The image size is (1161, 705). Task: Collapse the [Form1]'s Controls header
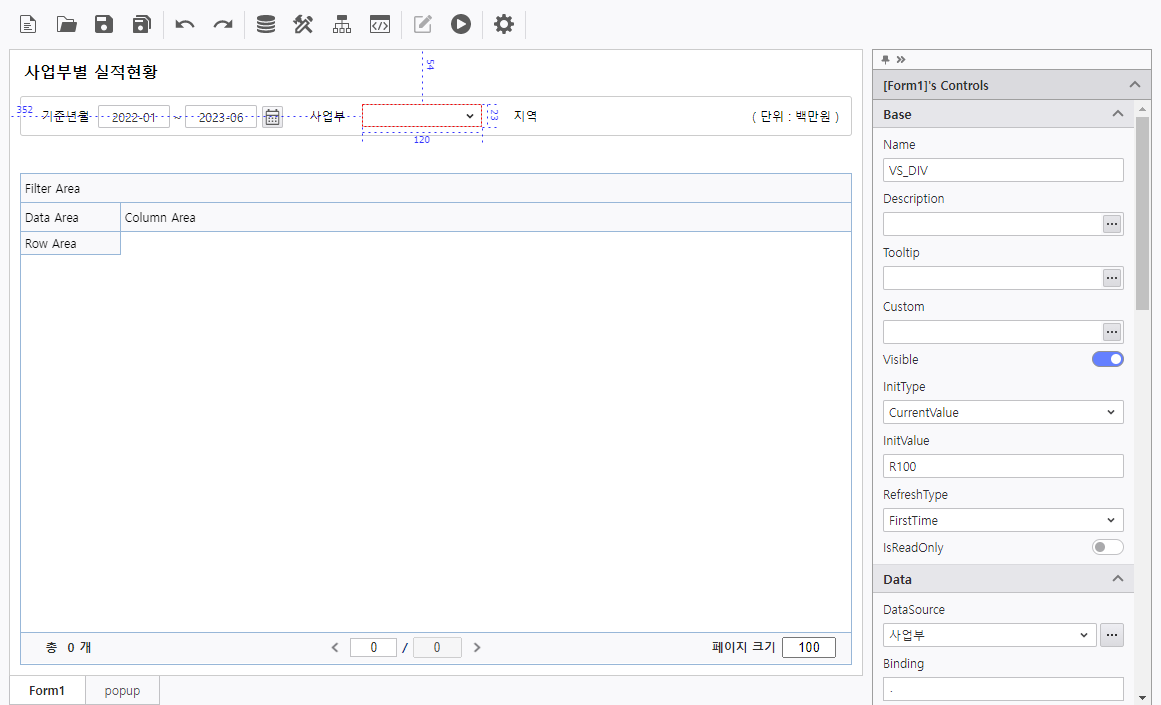tap(1134, 85)
